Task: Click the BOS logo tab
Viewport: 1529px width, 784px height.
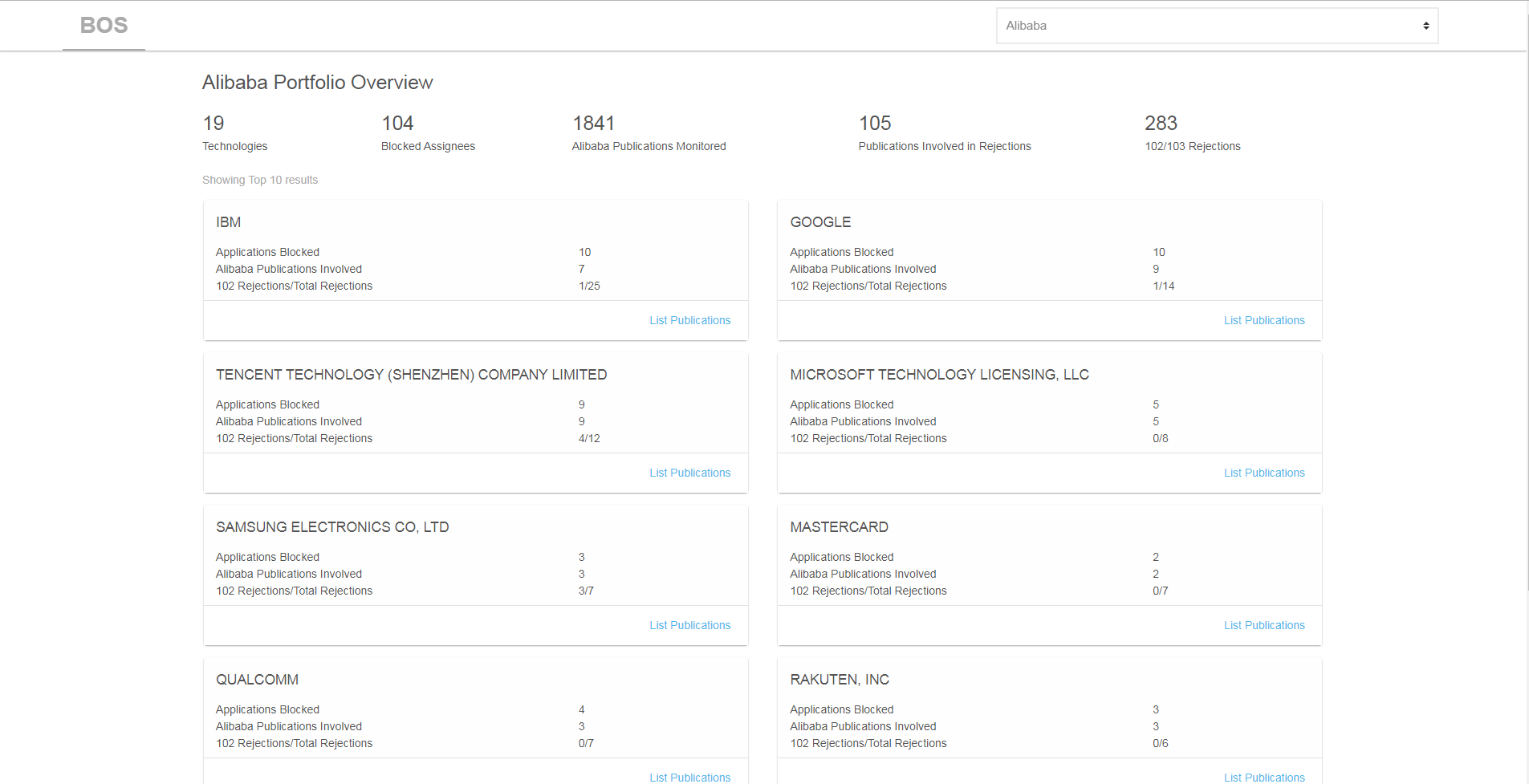Action: [104, 26]
